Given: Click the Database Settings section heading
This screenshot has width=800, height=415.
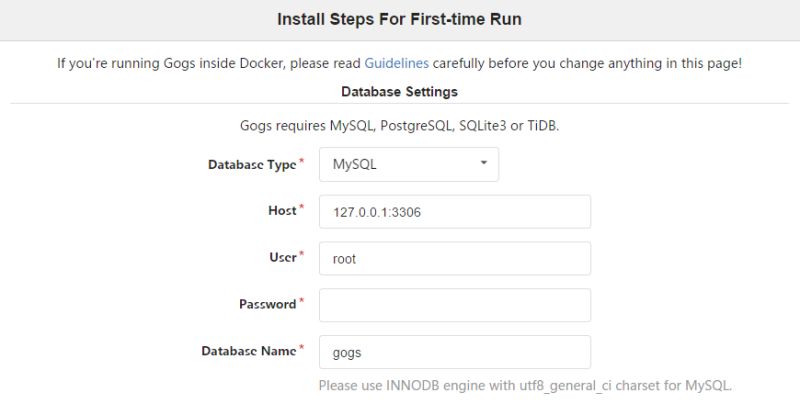Looking at the screenshot, I should tap(399, 92).
